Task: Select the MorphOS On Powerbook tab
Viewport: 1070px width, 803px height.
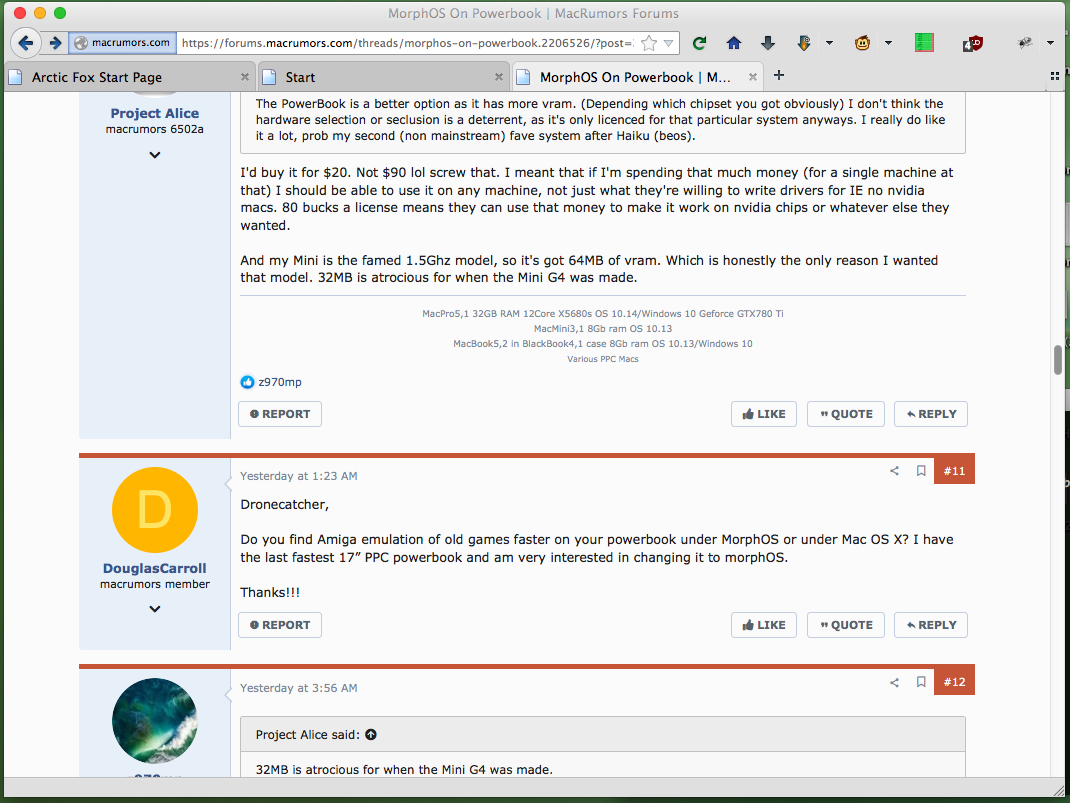Action: pyautogui.click(x=638, y=77)
